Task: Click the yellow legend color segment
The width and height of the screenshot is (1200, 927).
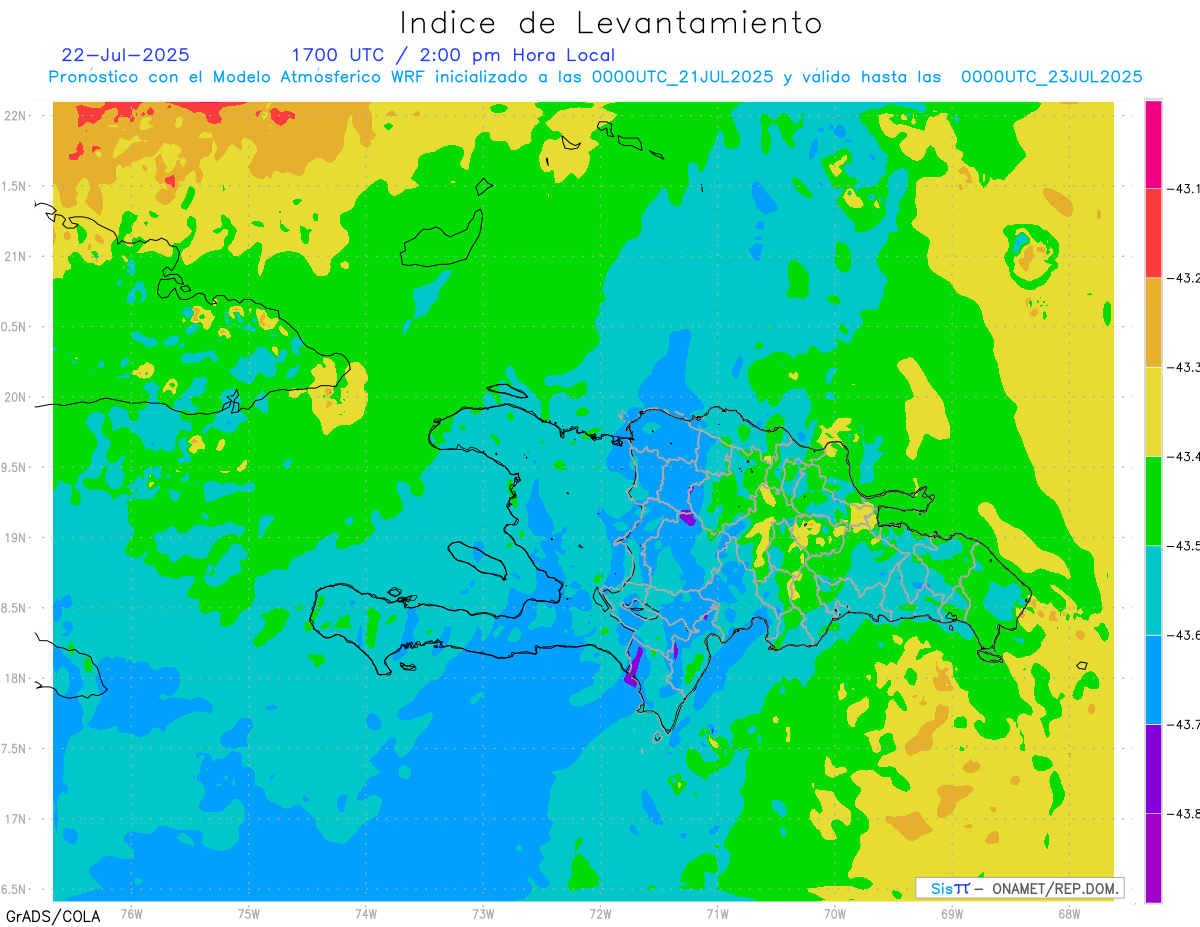Action: [1153, 411]
